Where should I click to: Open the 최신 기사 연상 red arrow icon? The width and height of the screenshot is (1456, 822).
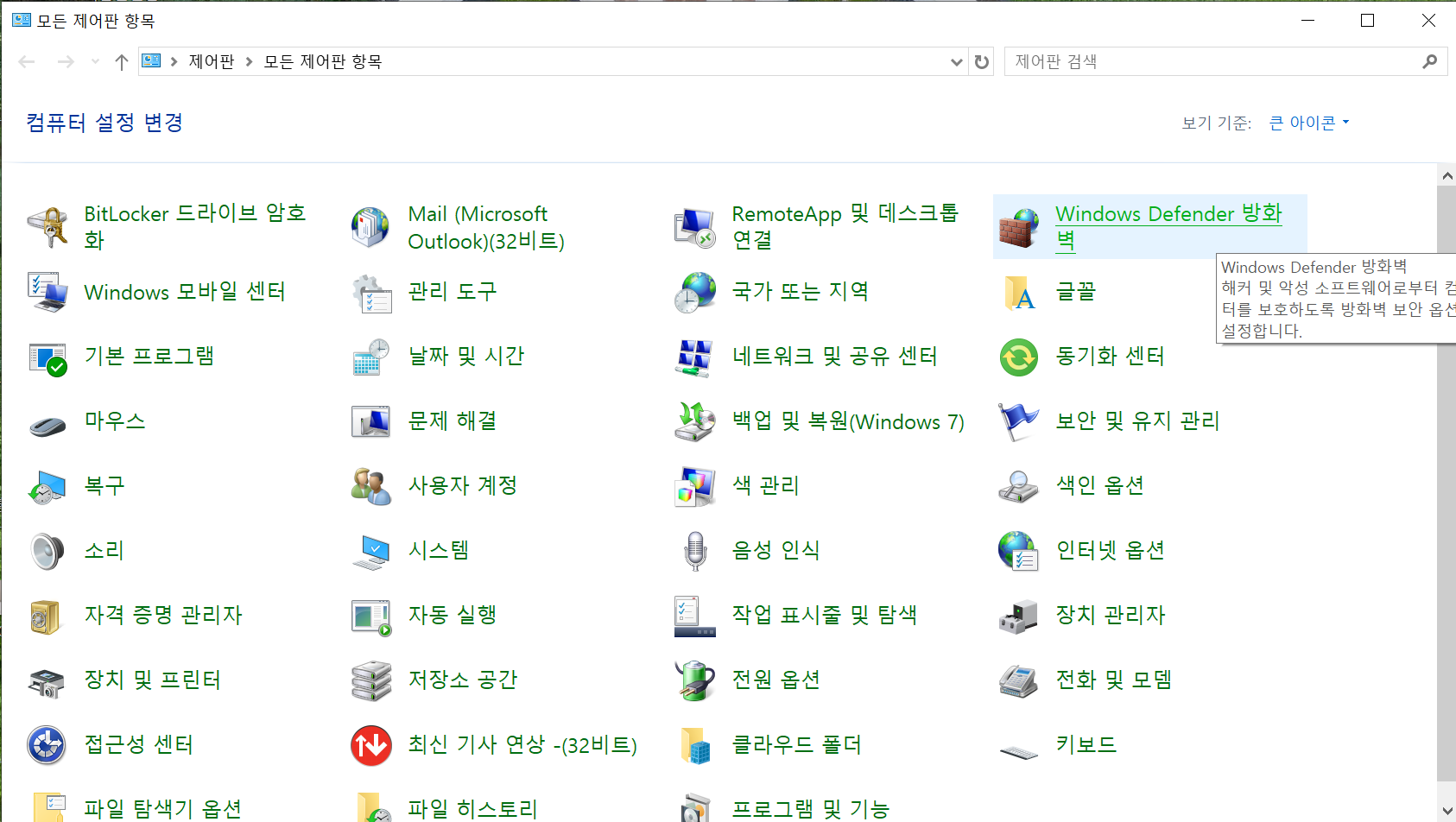(x=370, y=745)
